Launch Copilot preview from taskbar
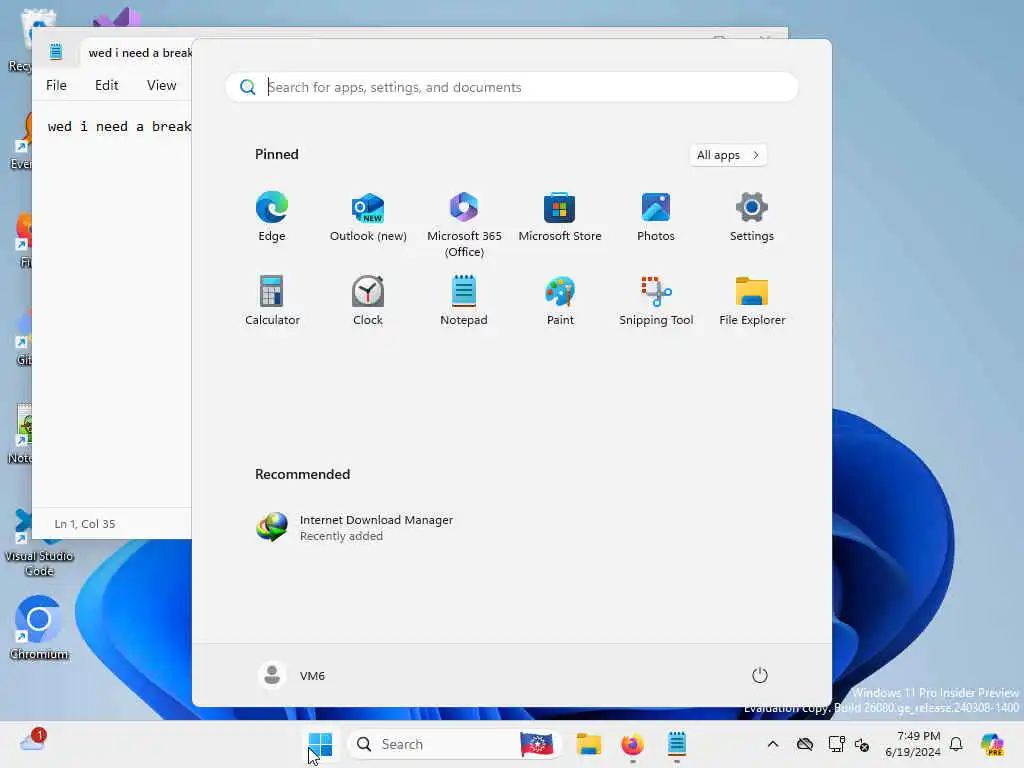The height and width of the screenshot is (768, 1024). (992, 744)
